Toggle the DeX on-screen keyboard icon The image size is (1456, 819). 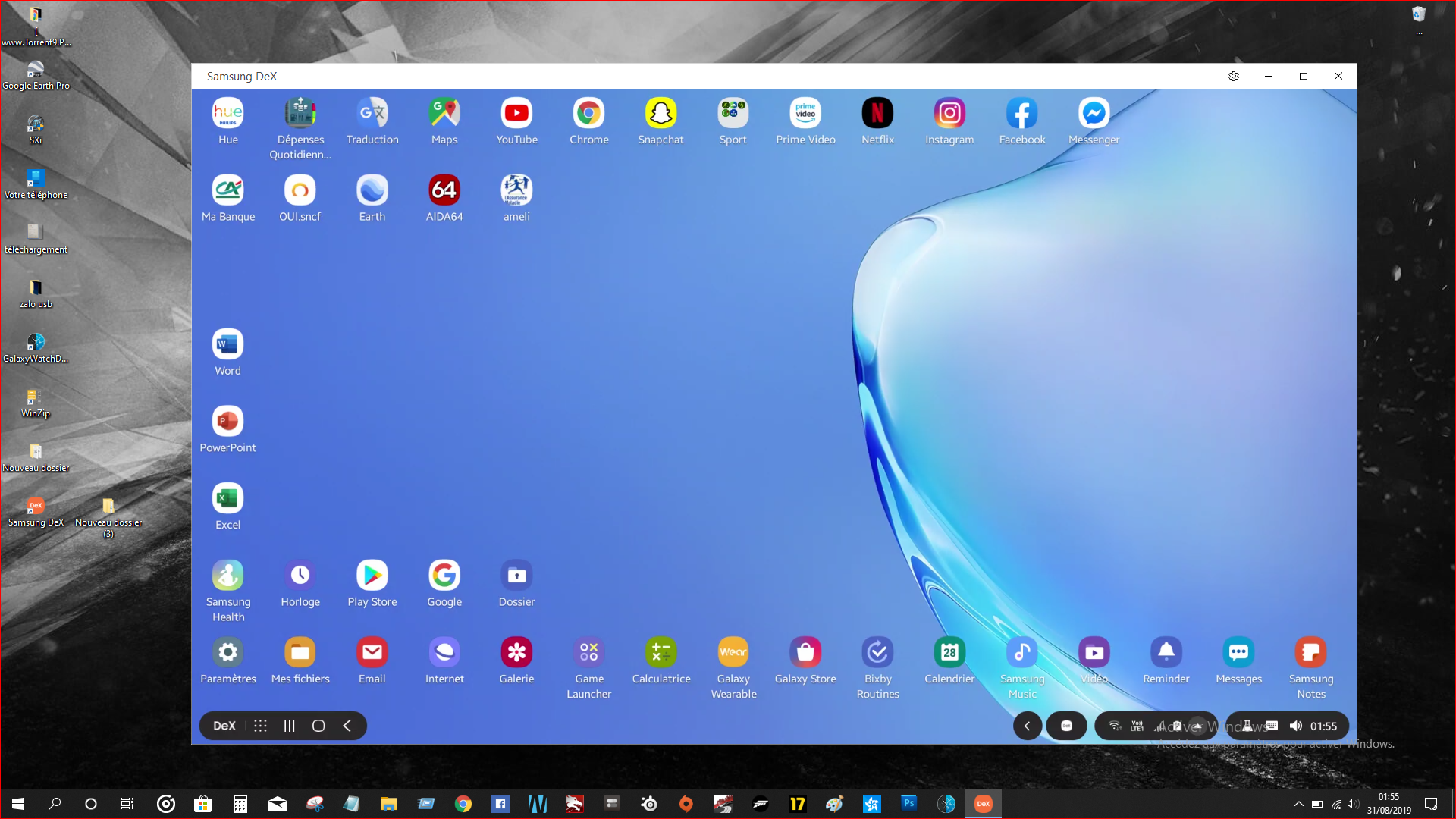pos(1272,726)
